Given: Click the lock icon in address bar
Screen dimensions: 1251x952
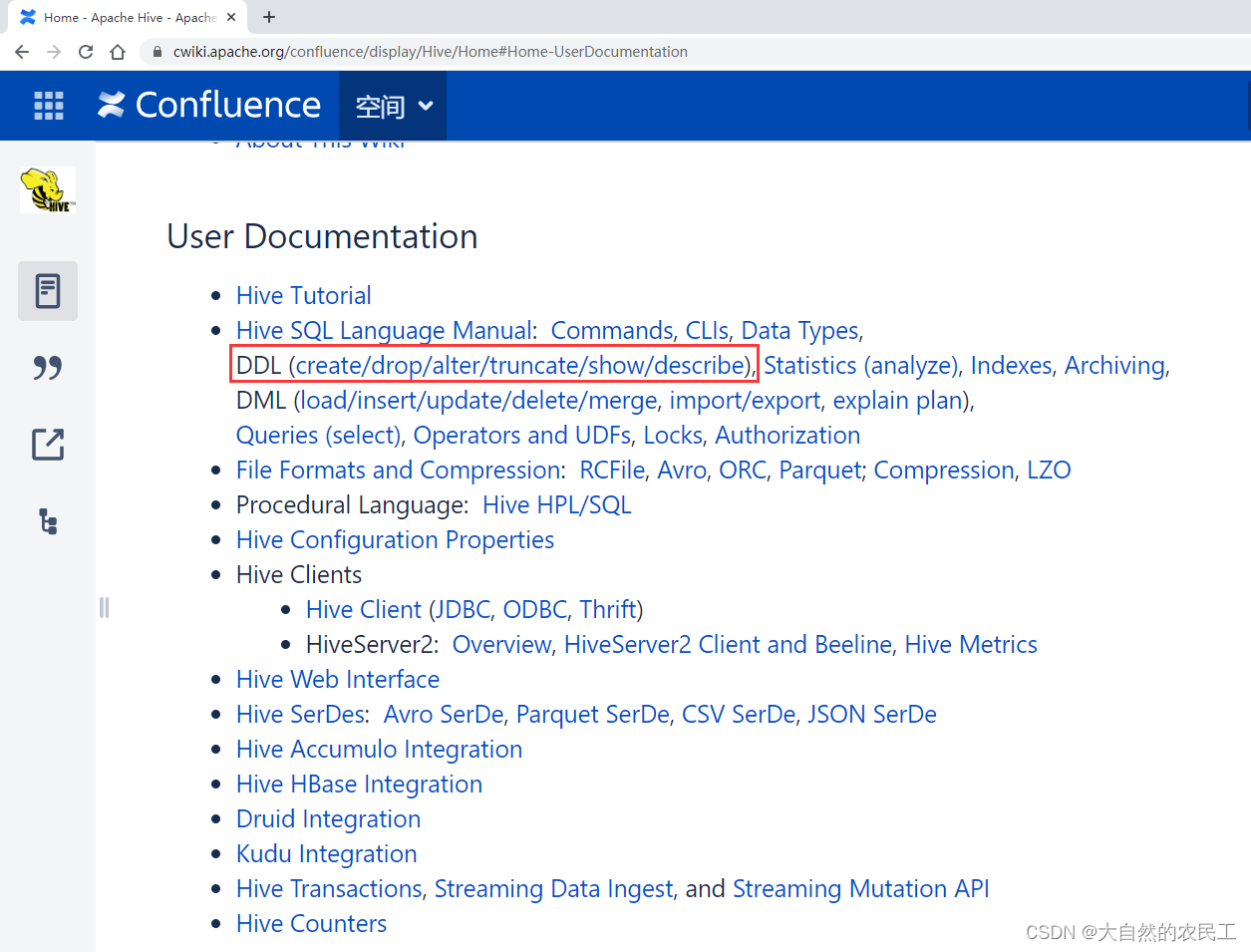Looking at the screenshot, I should 156,52.
